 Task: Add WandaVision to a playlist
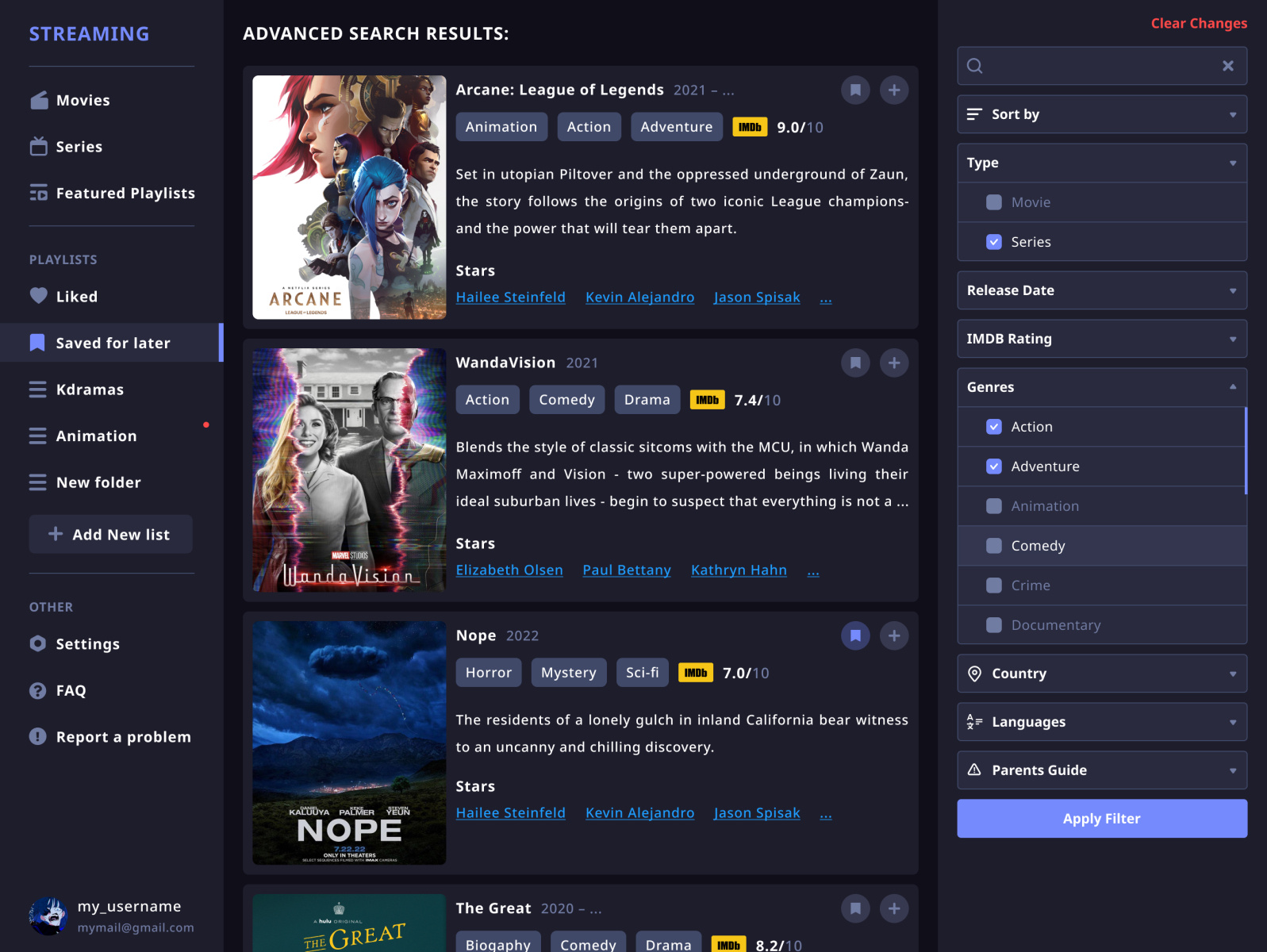coord(894,363)
